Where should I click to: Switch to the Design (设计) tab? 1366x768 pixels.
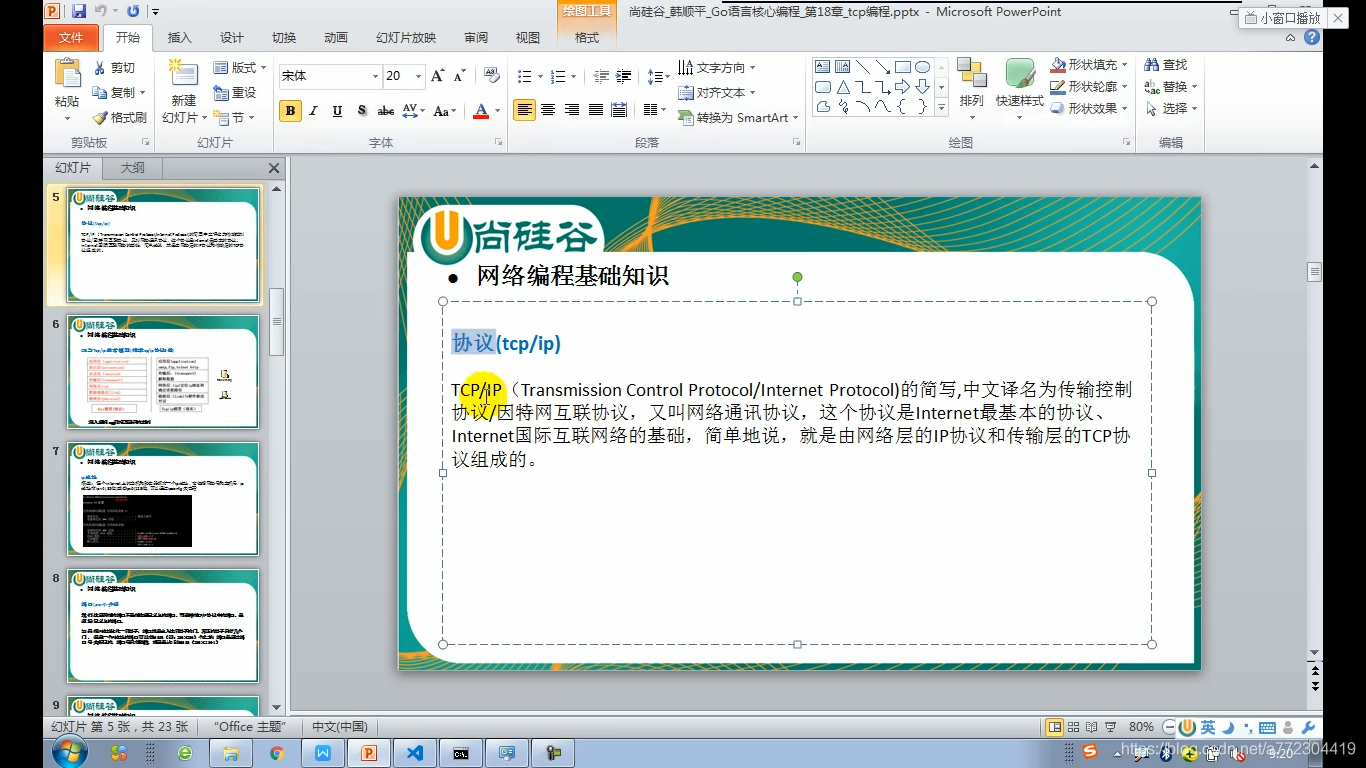(232, 38)
